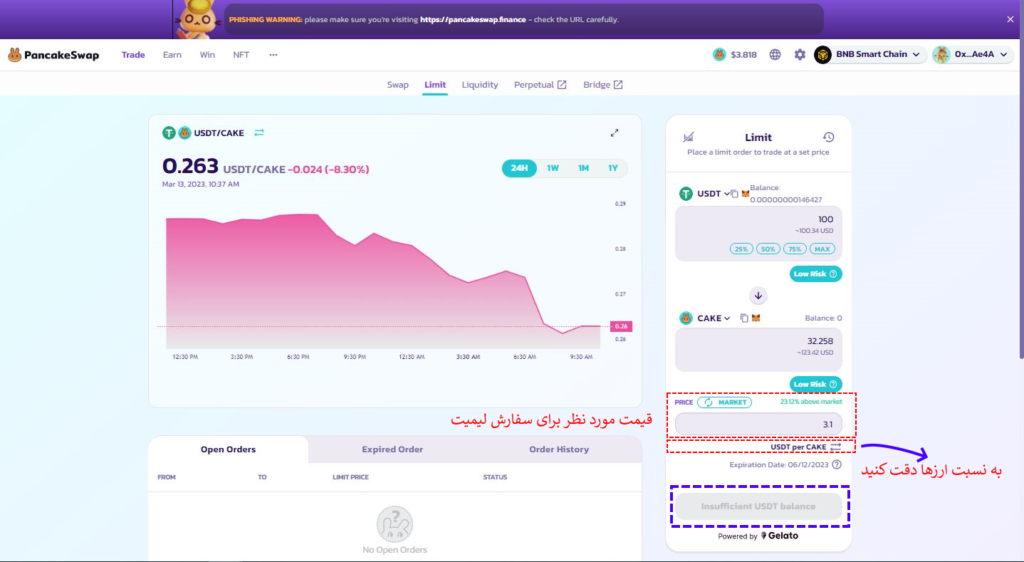Click the limit price input showing 3.1
Image resolution: width=1024 pixels, height=562 pixels.
[x=758, y=424]
